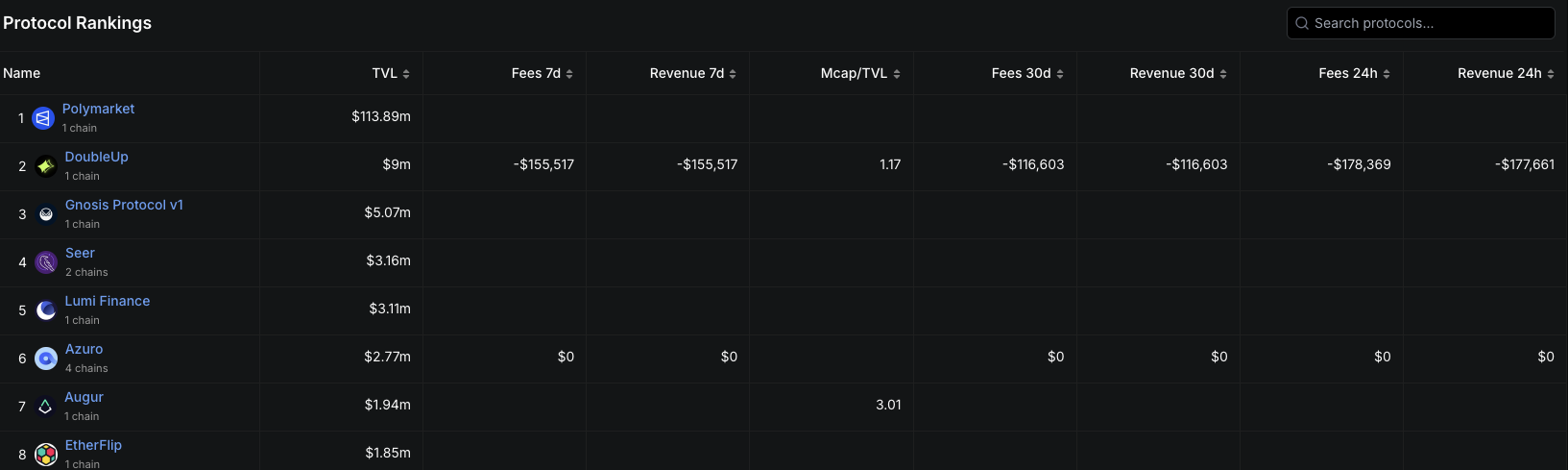Sort by Fees 30d column header
Viewport: 1568px width, 470px height.
(1027, 73)
